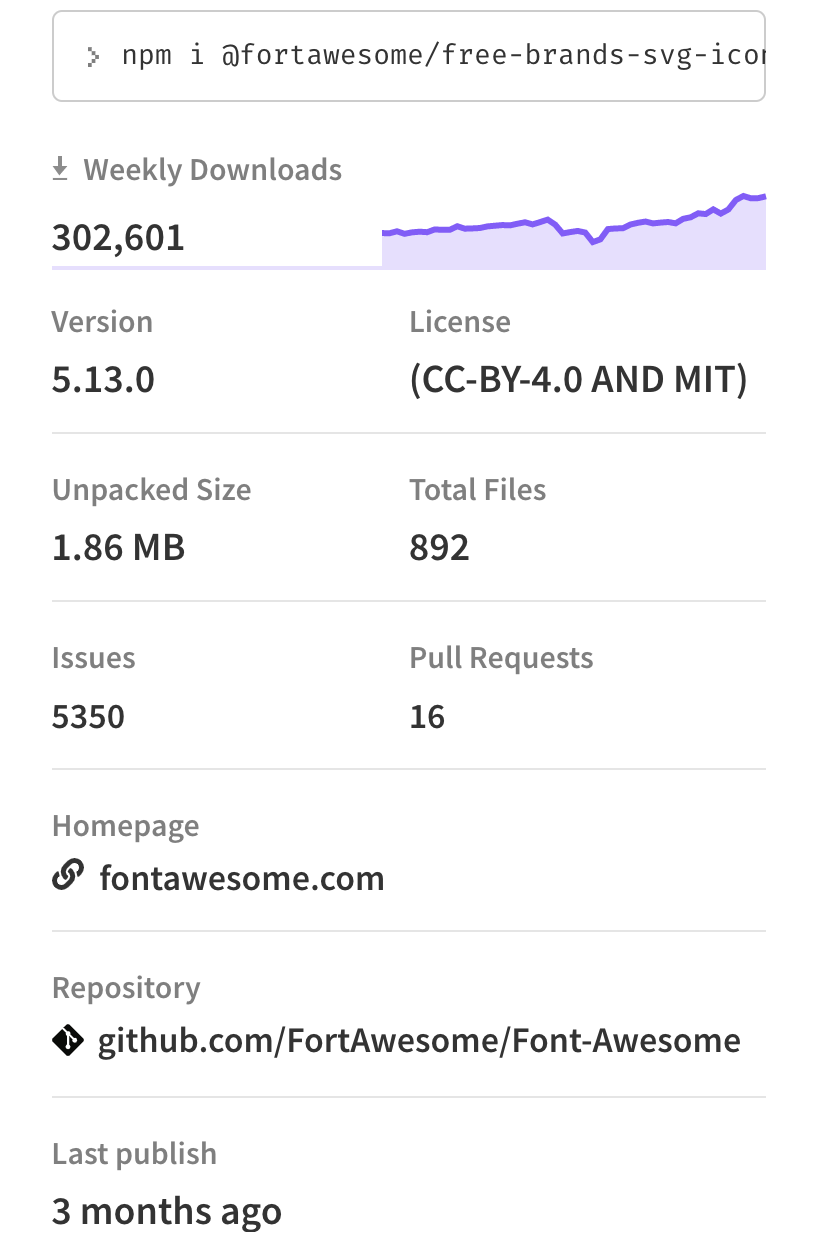The image size is (836, 1234).
Task: Click the license text (CC-BY-4.0 AND MIT)
Action: click(x=579, y=379)
